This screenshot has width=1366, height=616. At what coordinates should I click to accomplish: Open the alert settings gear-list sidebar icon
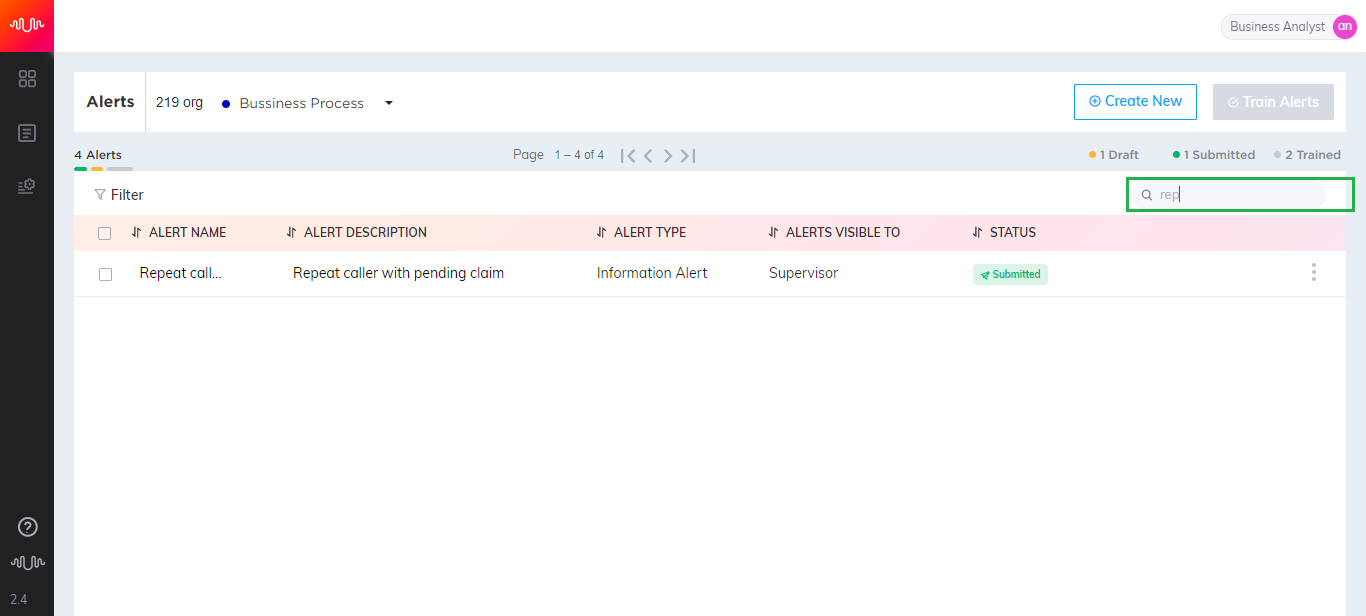click(27, 186)
